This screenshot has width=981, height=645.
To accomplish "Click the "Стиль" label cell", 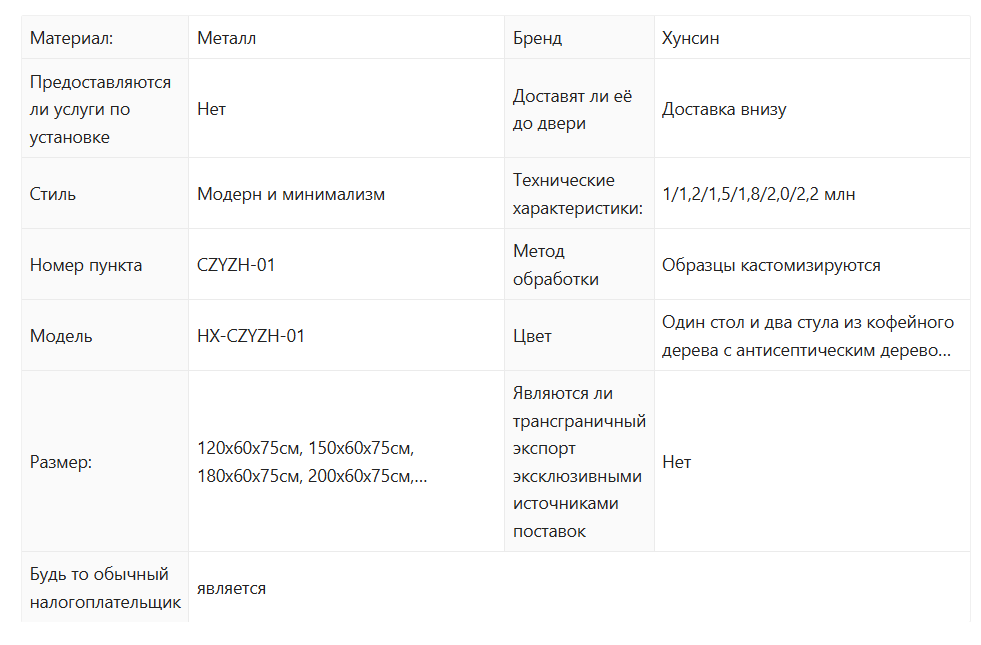I will (53, 194).
